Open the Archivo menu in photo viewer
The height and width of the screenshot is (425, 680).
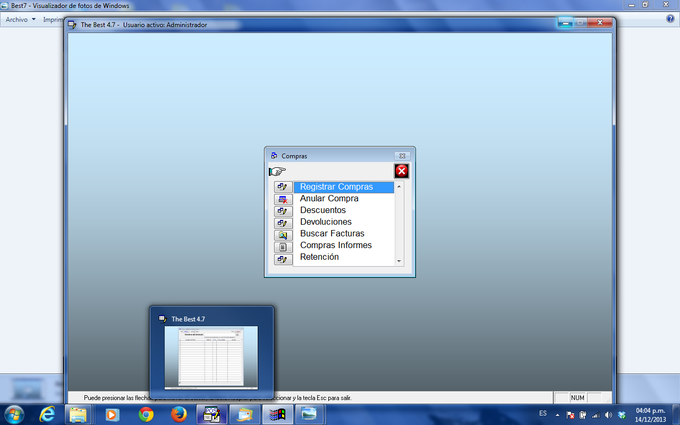[x=20, y=20]
